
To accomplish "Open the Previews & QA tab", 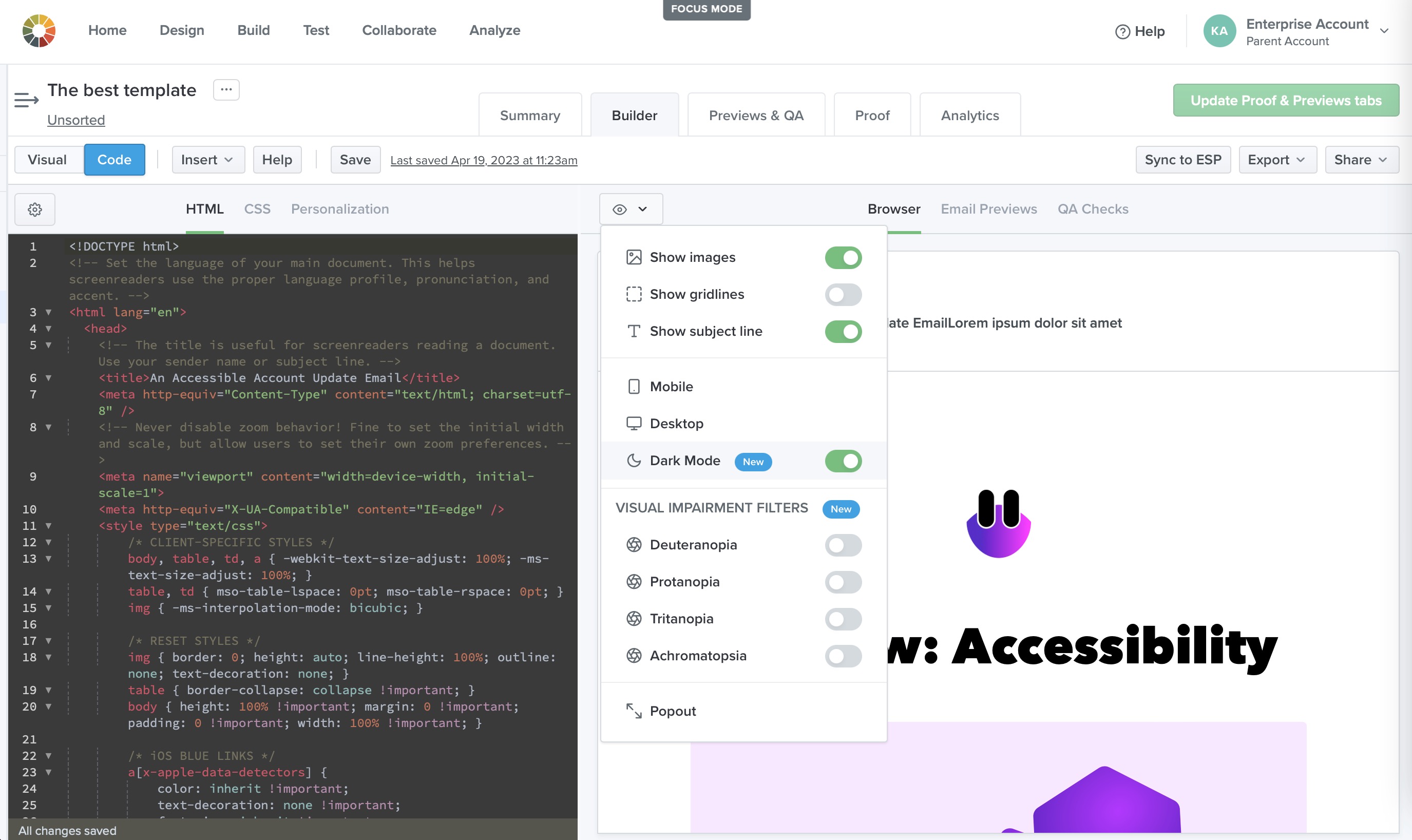I will [755, 116].
